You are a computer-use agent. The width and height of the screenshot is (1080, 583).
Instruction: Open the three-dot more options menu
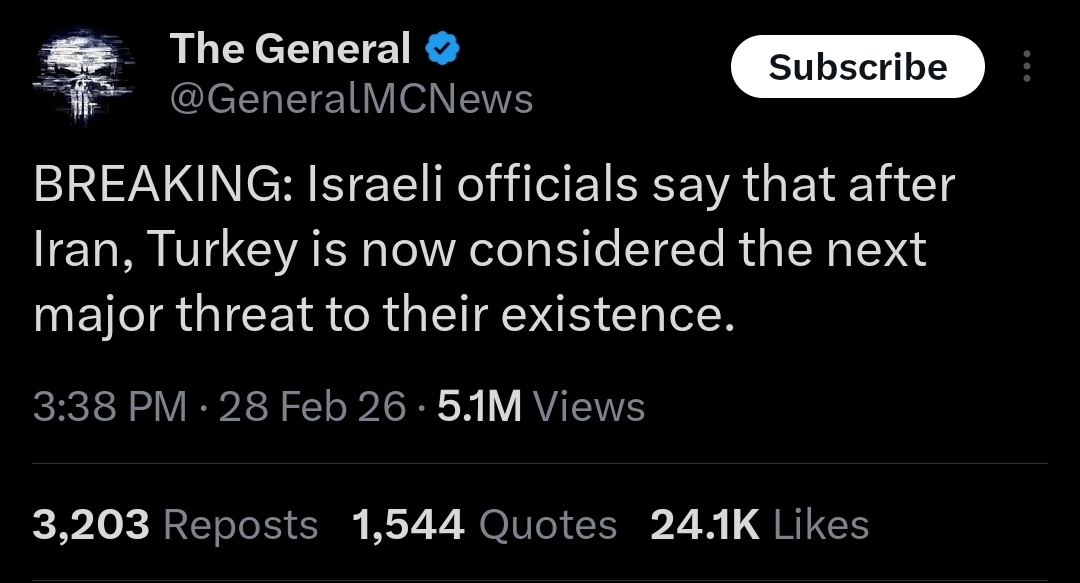[x=1026, y=66]
